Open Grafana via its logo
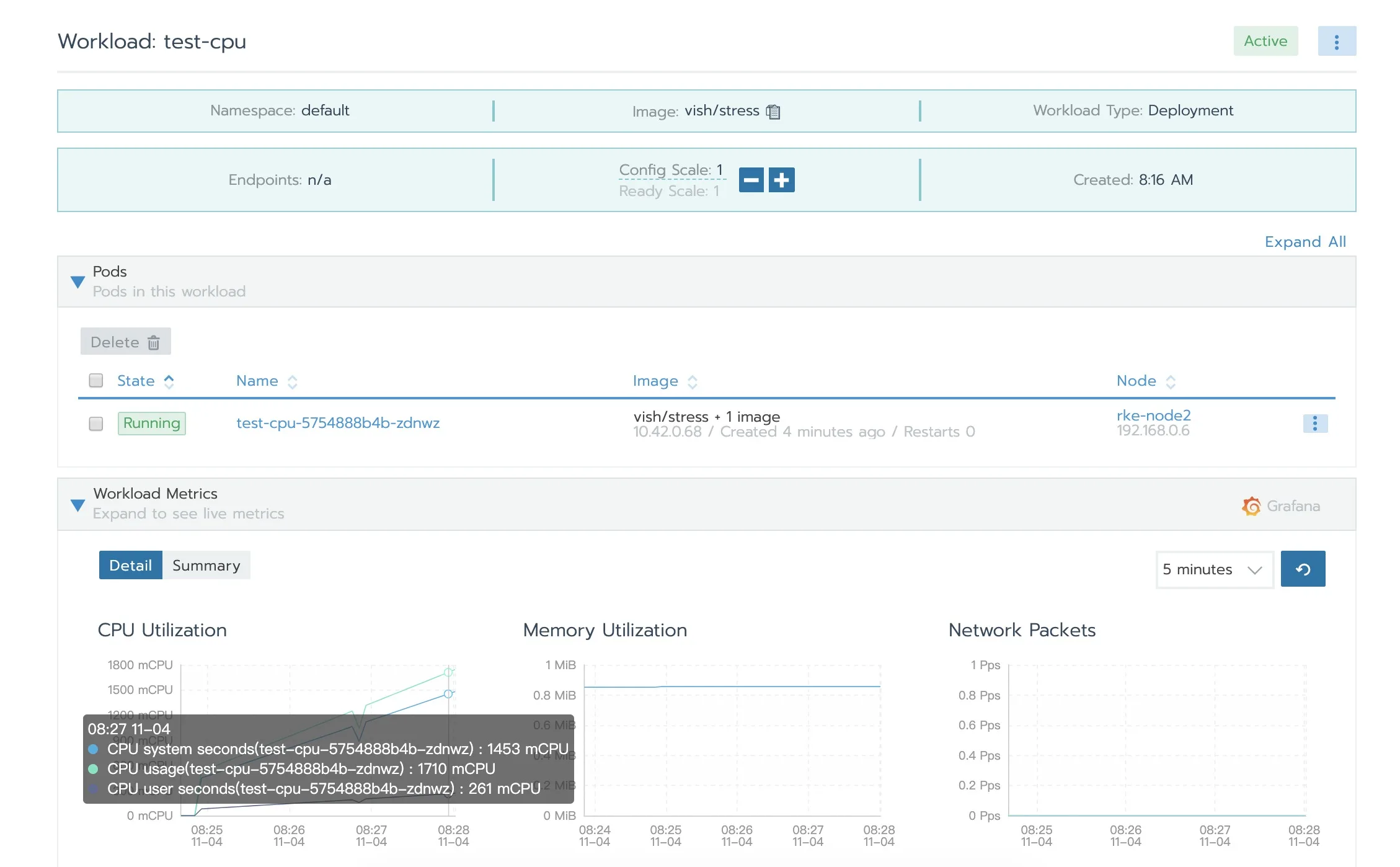The height and width of the screenshot is (867, 1400). tap(1251, 506)
